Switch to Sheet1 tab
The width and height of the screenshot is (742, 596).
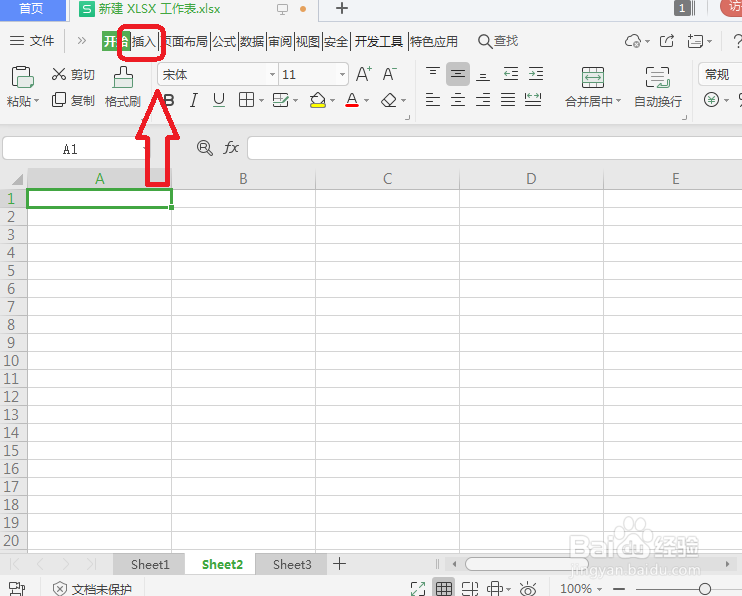point(150,564)
